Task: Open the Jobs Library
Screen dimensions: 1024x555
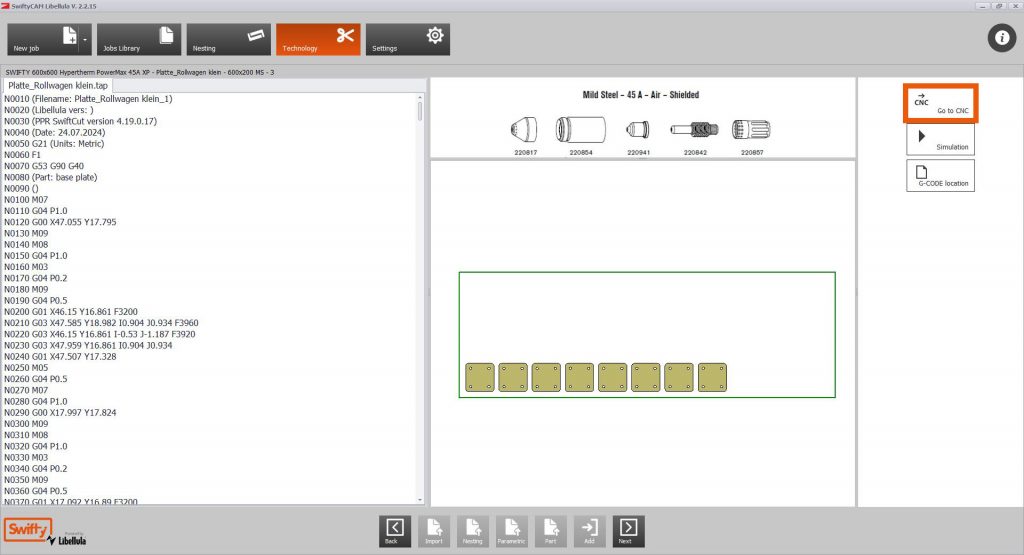Action: pyautogui.click(x=139, y=39)
